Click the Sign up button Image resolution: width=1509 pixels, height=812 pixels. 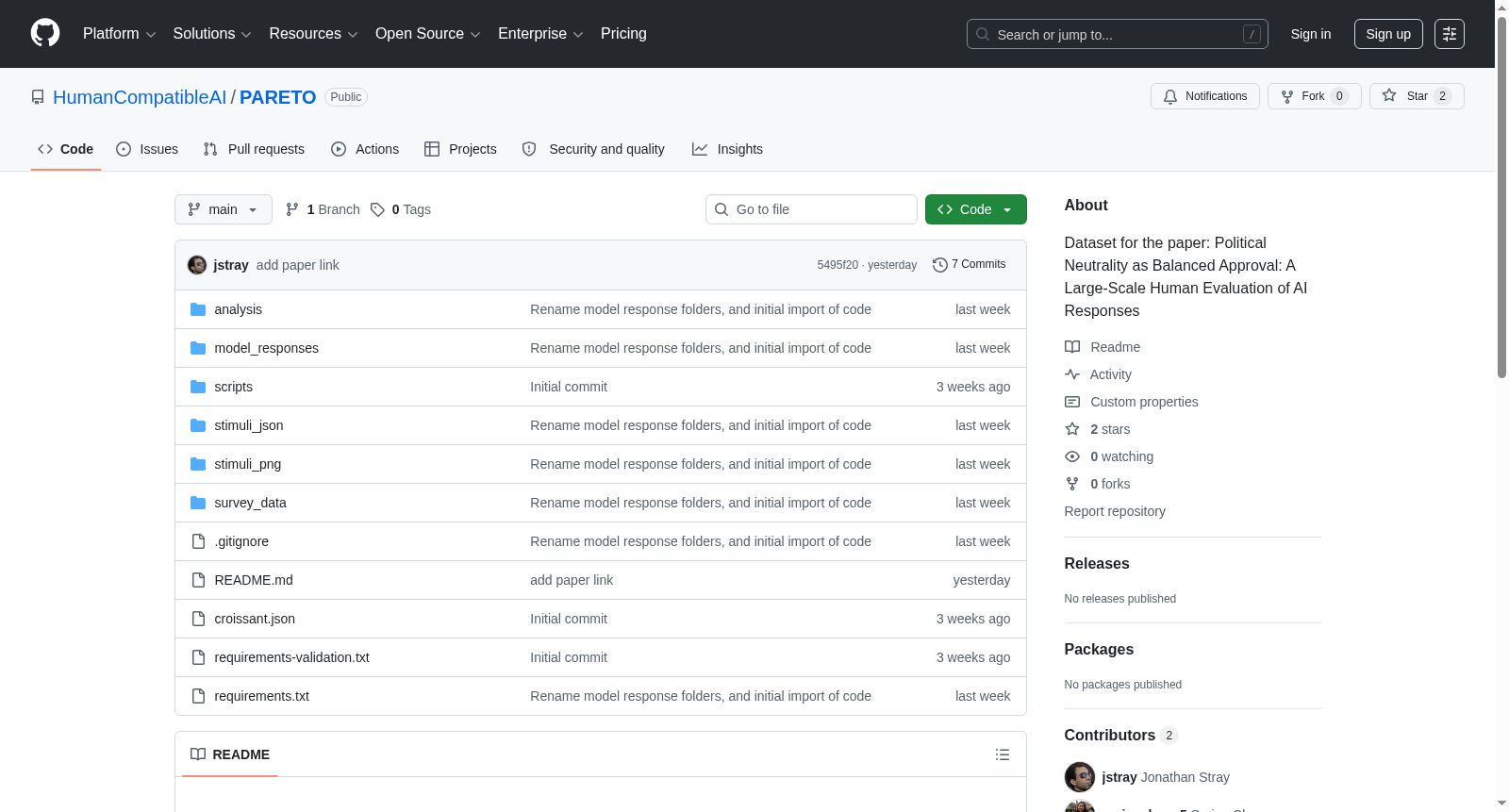(x=1388, y=34)
